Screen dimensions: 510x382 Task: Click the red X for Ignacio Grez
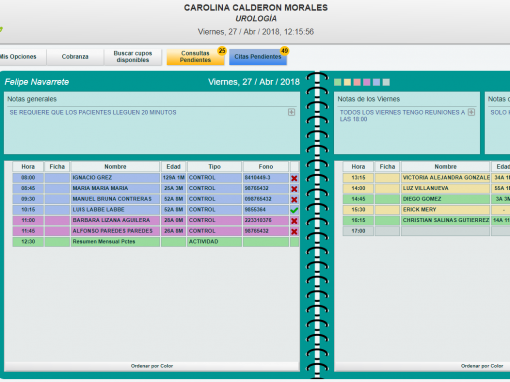[x=294, y=178]
